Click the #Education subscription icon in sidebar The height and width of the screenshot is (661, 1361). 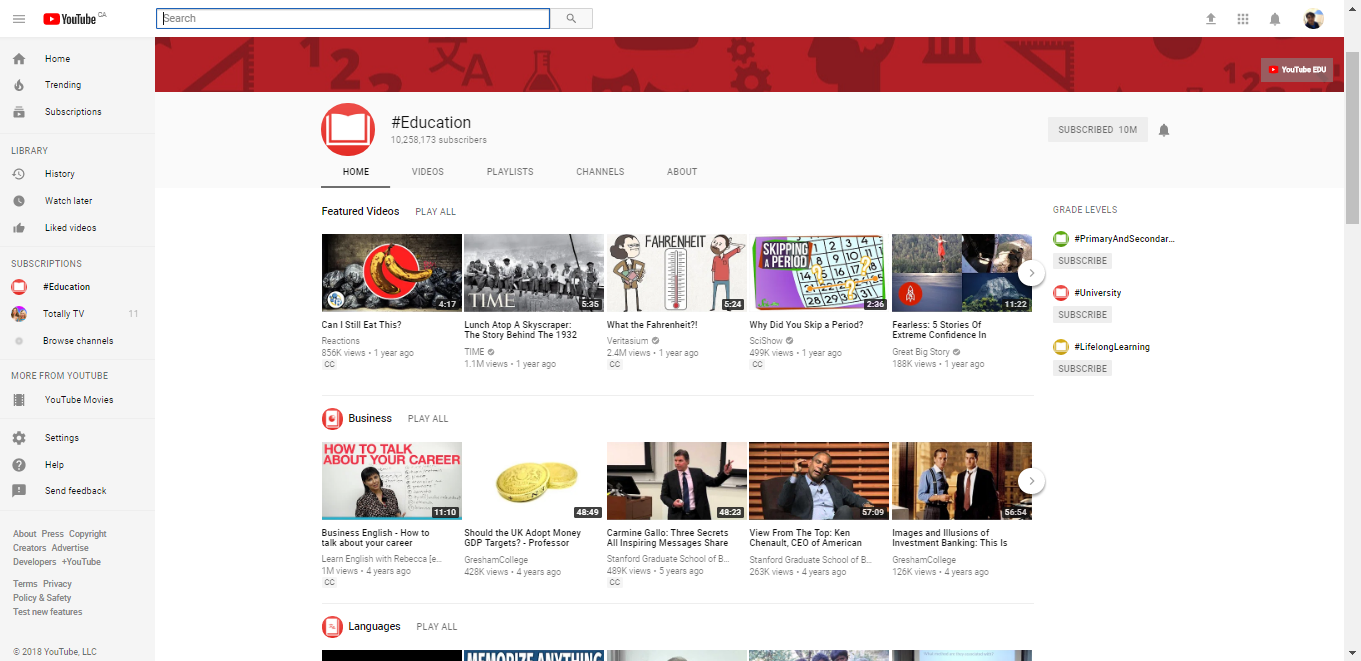point(19,287)
